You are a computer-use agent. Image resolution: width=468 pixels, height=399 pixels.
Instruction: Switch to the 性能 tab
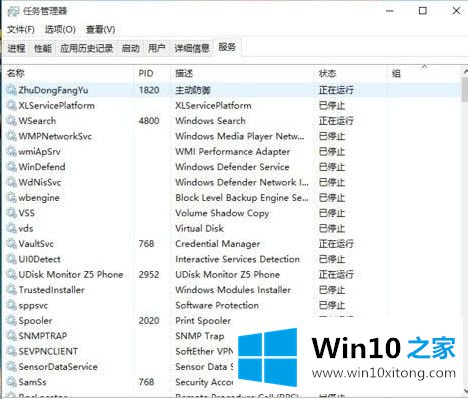click(x=43, y=48)
